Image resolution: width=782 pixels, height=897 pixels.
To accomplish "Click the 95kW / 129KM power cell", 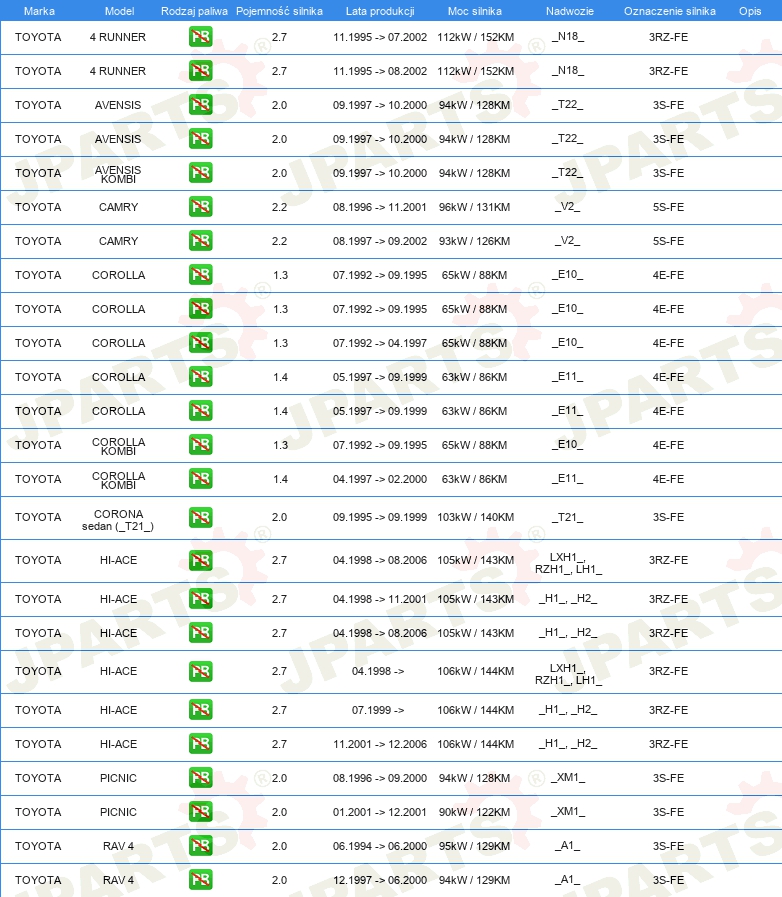I will [x=474, y=846].
